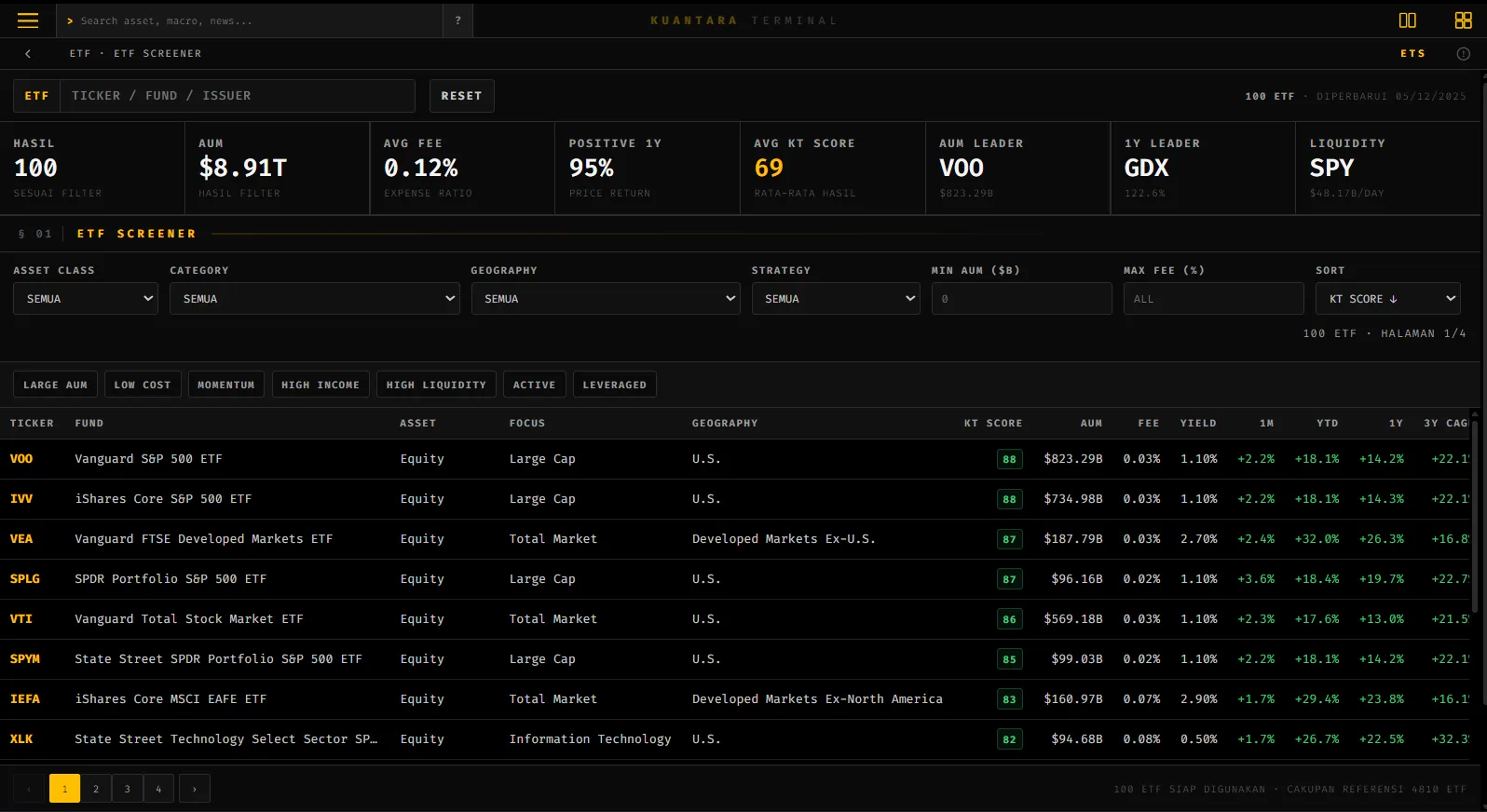Select current page 1 button
This screenshot has height=812, width=1487.
[x=64, y=789]
